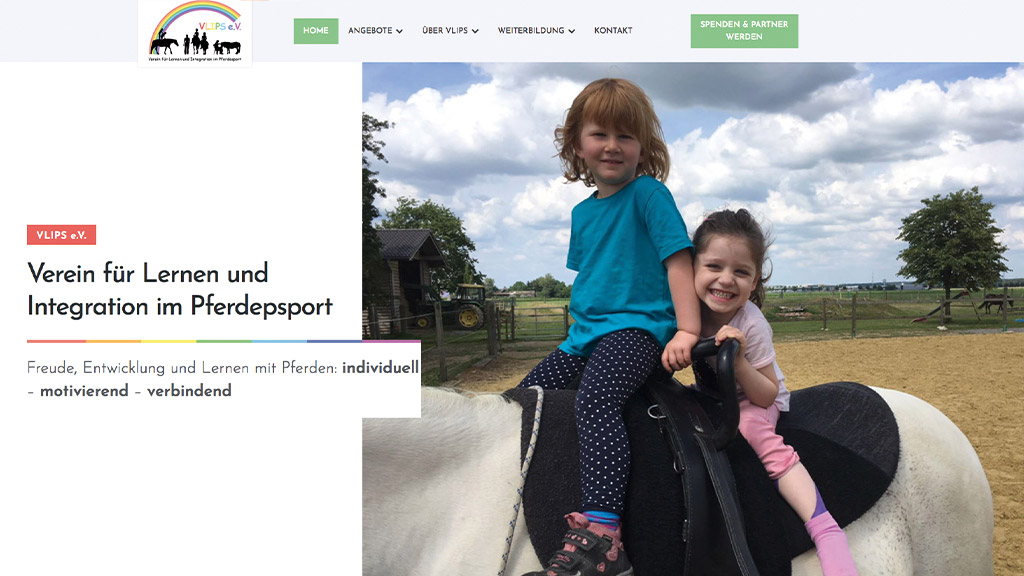Click the Freude, Entwicklung und Lernen tagline
Screen dimensions: 1024x576
[223, 379]
